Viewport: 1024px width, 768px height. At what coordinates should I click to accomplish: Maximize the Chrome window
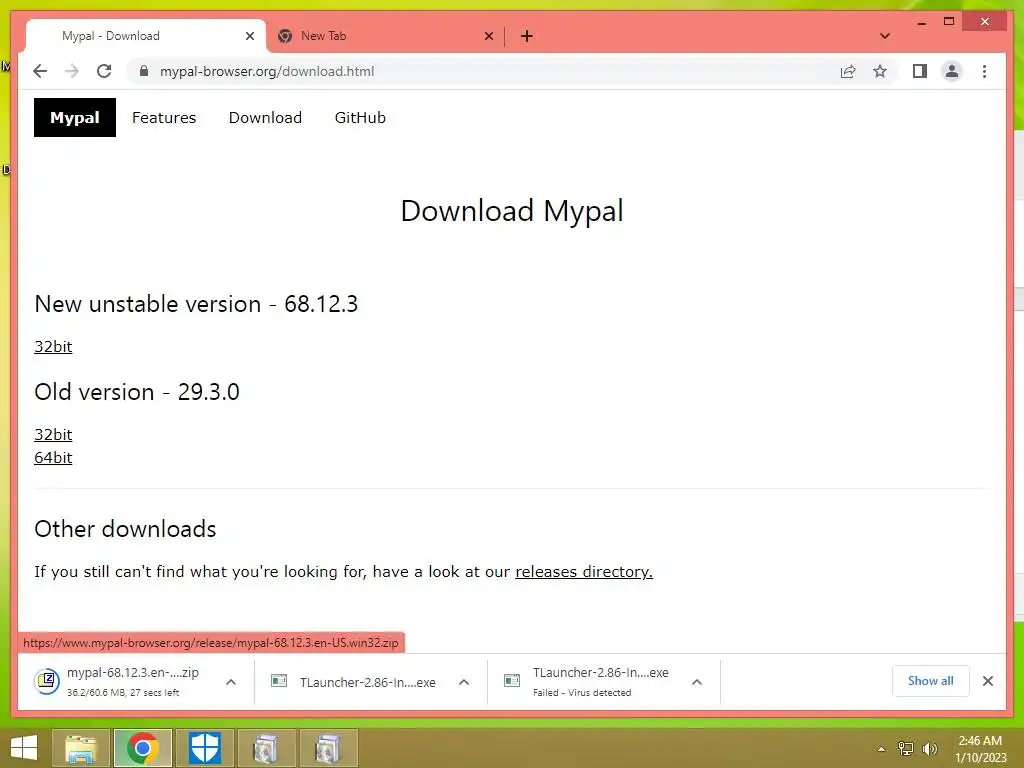coord(949,22)
